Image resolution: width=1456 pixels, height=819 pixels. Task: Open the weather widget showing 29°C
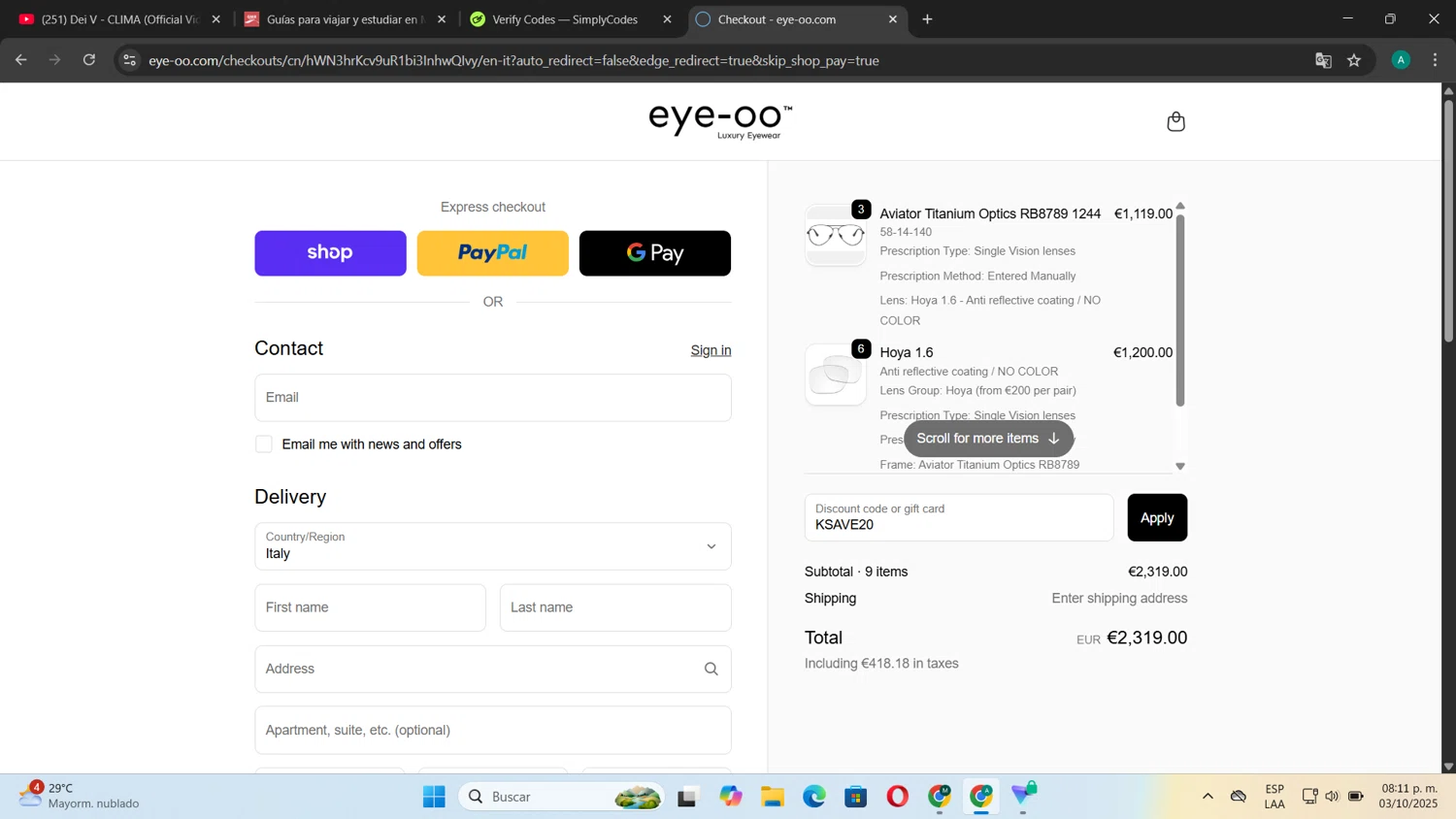point(80,796)
